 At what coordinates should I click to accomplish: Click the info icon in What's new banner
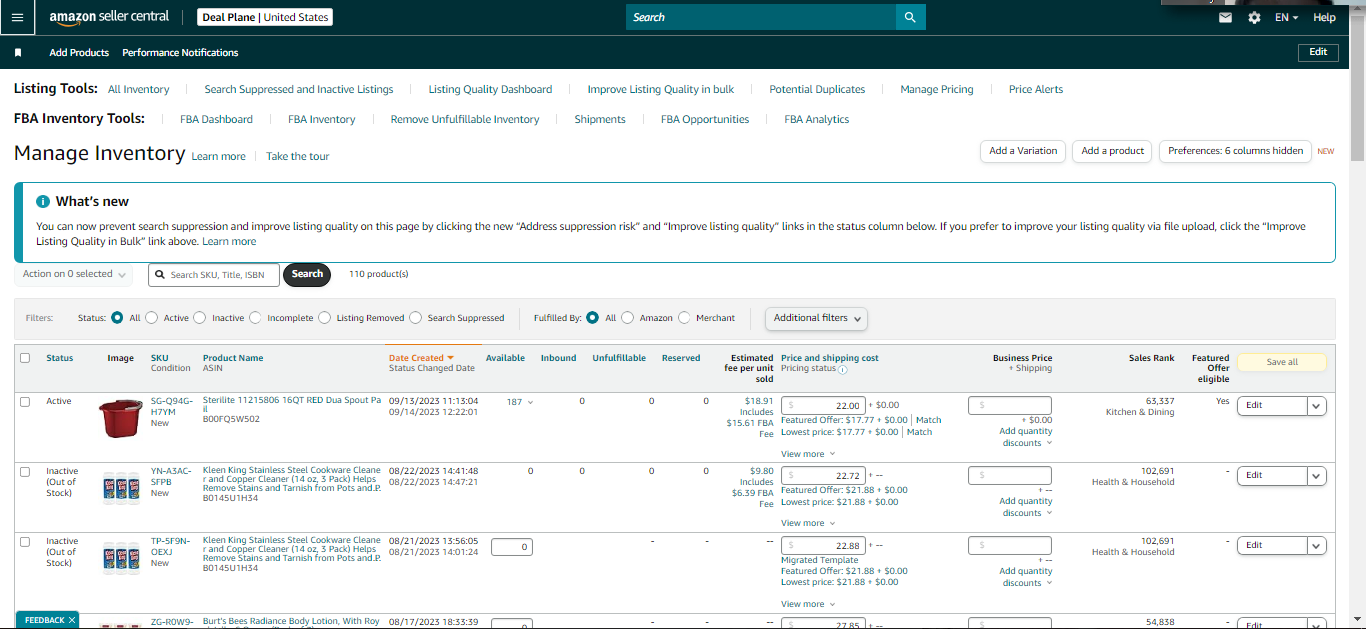pos(43,201)
